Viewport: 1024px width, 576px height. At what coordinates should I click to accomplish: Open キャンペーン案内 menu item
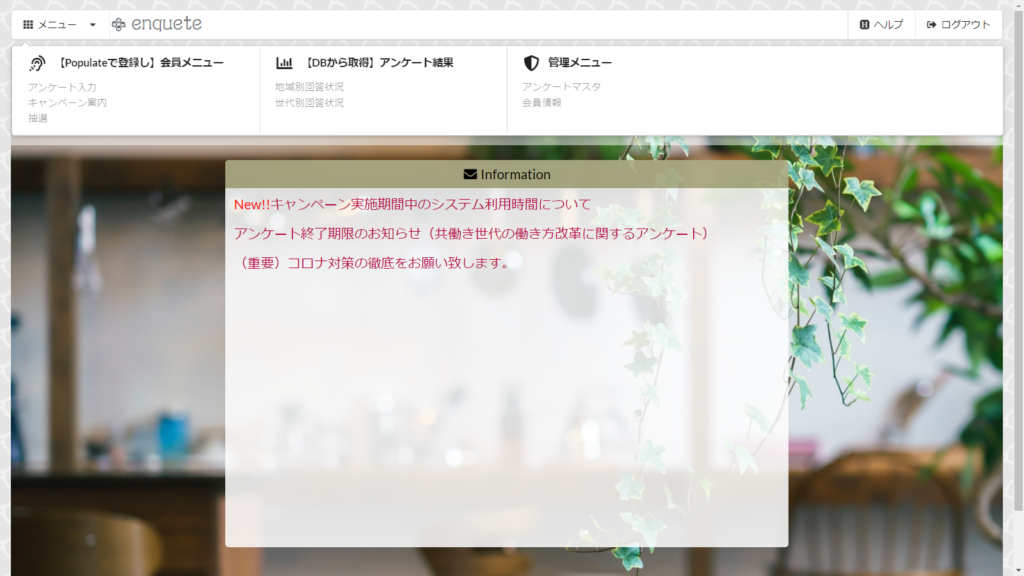[67, 103]
